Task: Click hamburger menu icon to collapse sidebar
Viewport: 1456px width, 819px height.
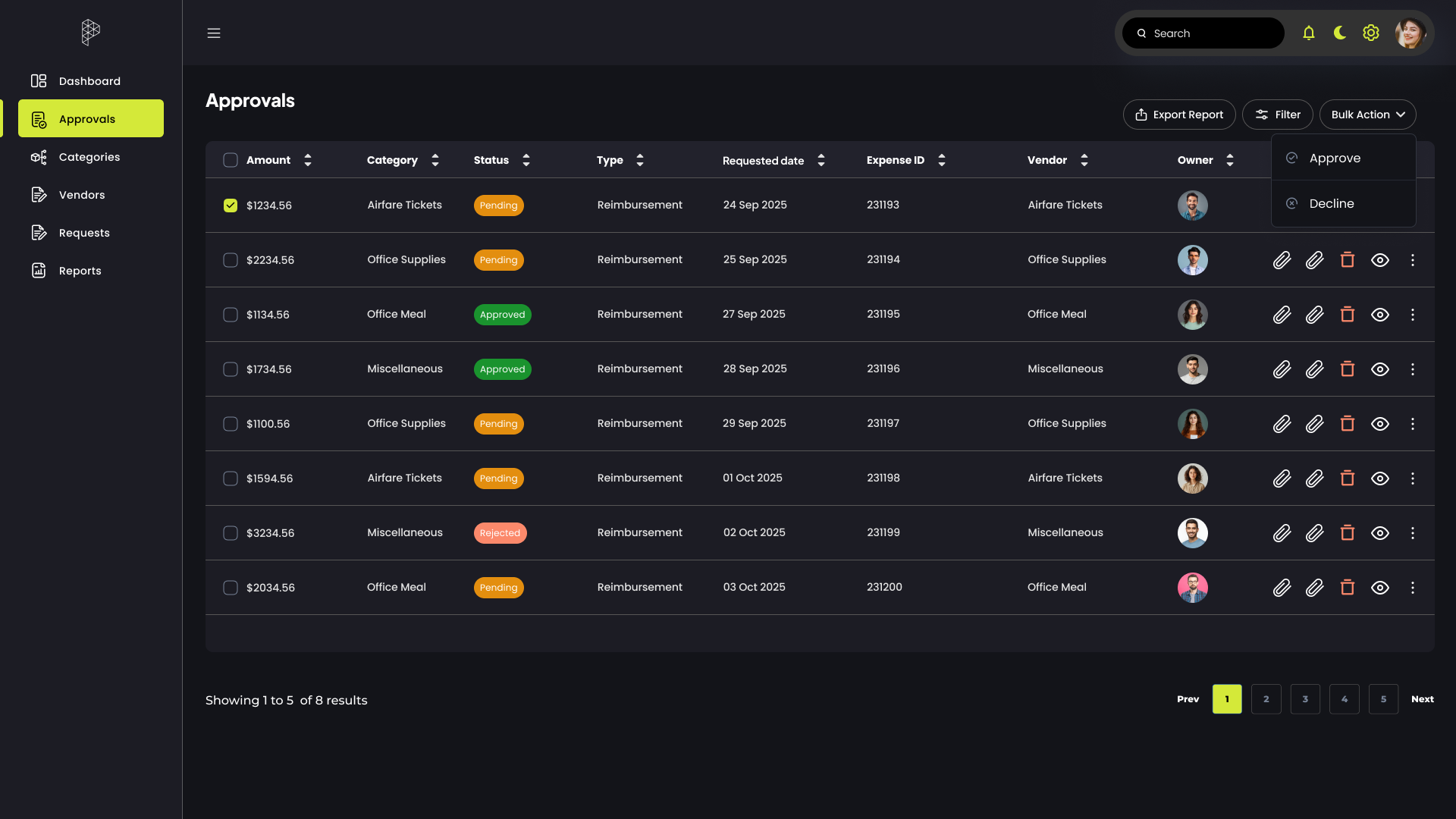Action: [214, 33]
